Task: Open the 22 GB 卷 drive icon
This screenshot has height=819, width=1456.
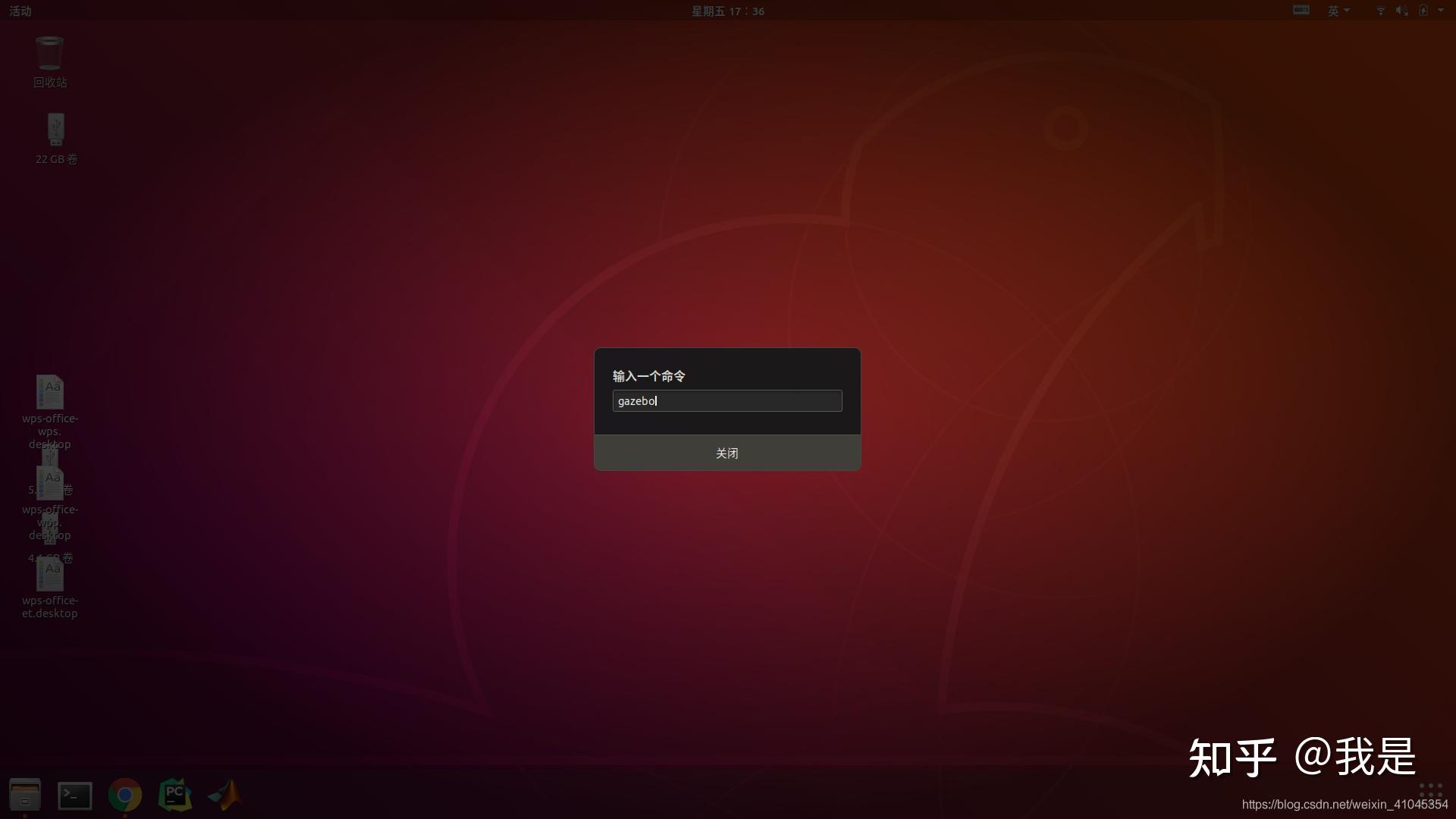Action: tap(56, 130)
